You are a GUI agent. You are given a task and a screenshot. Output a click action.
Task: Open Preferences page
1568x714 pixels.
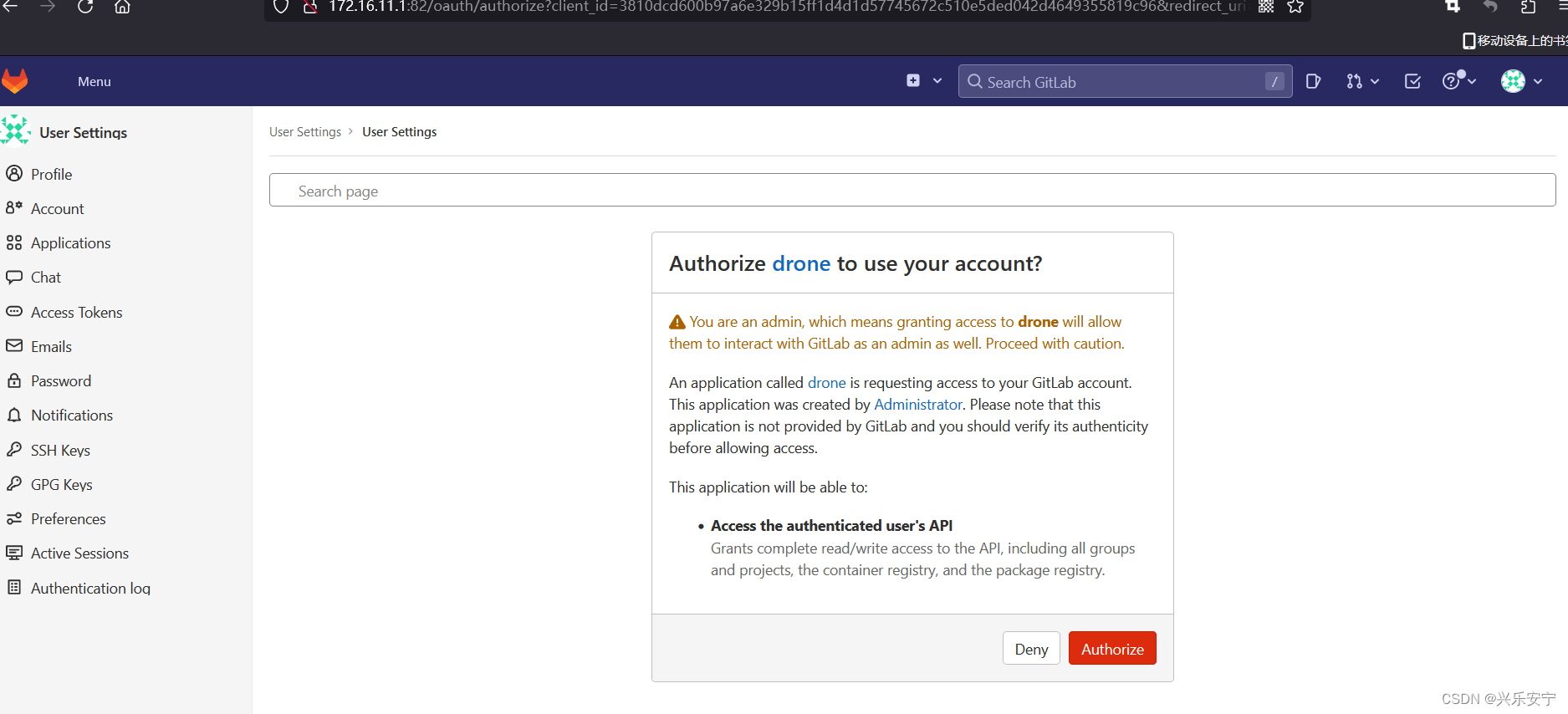69,518
